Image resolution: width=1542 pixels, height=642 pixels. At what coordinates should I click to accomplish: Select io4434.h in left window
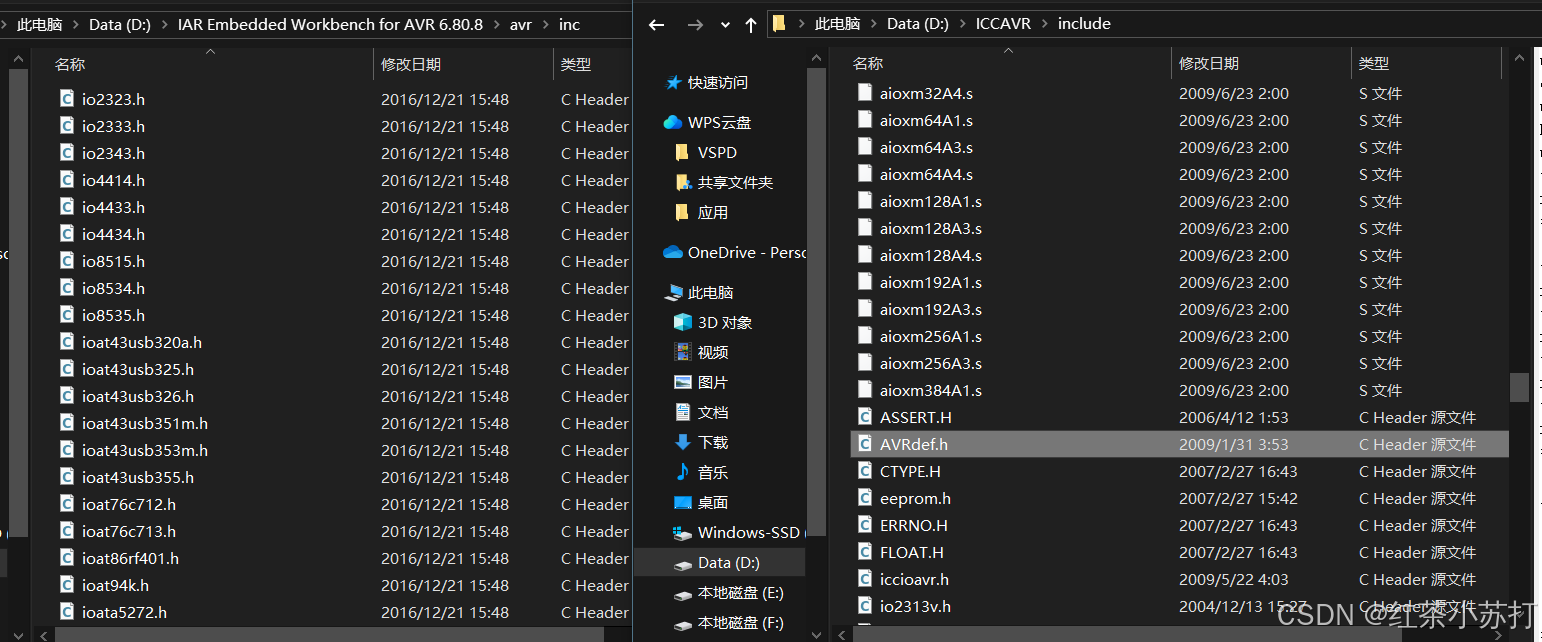tap(113, 234)
